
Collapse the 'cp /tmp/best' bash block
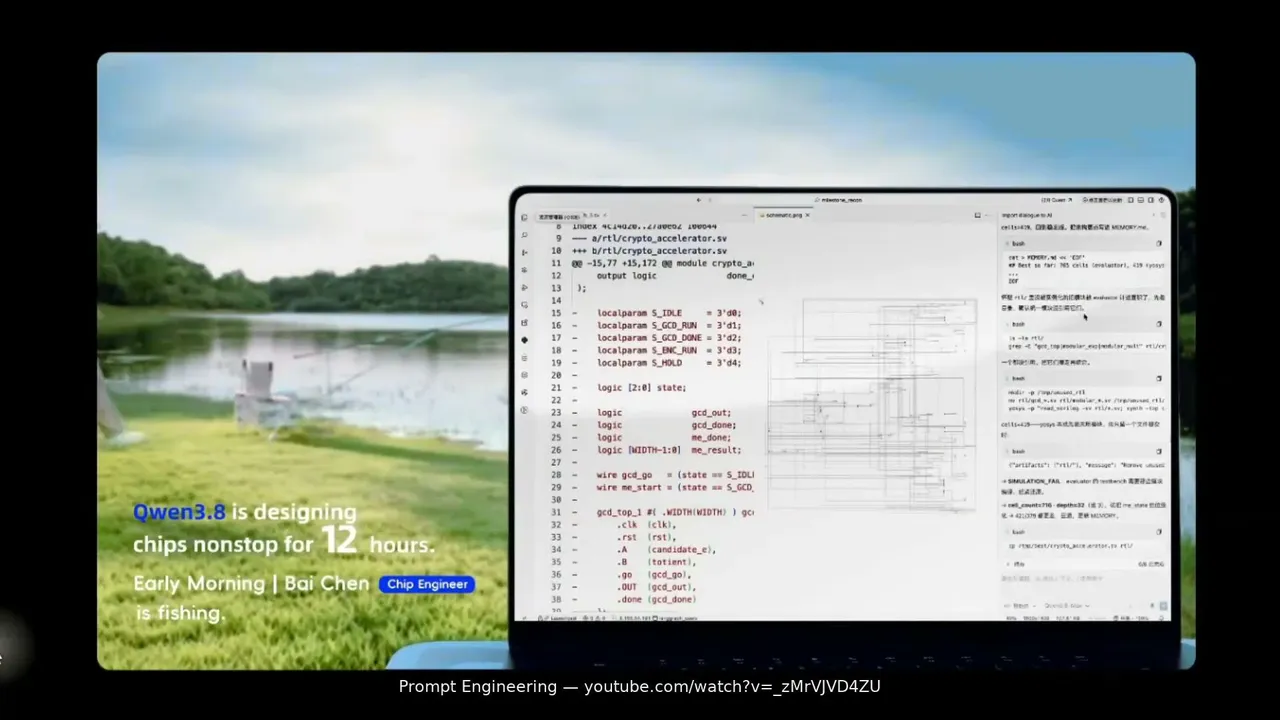point(1006,532)
